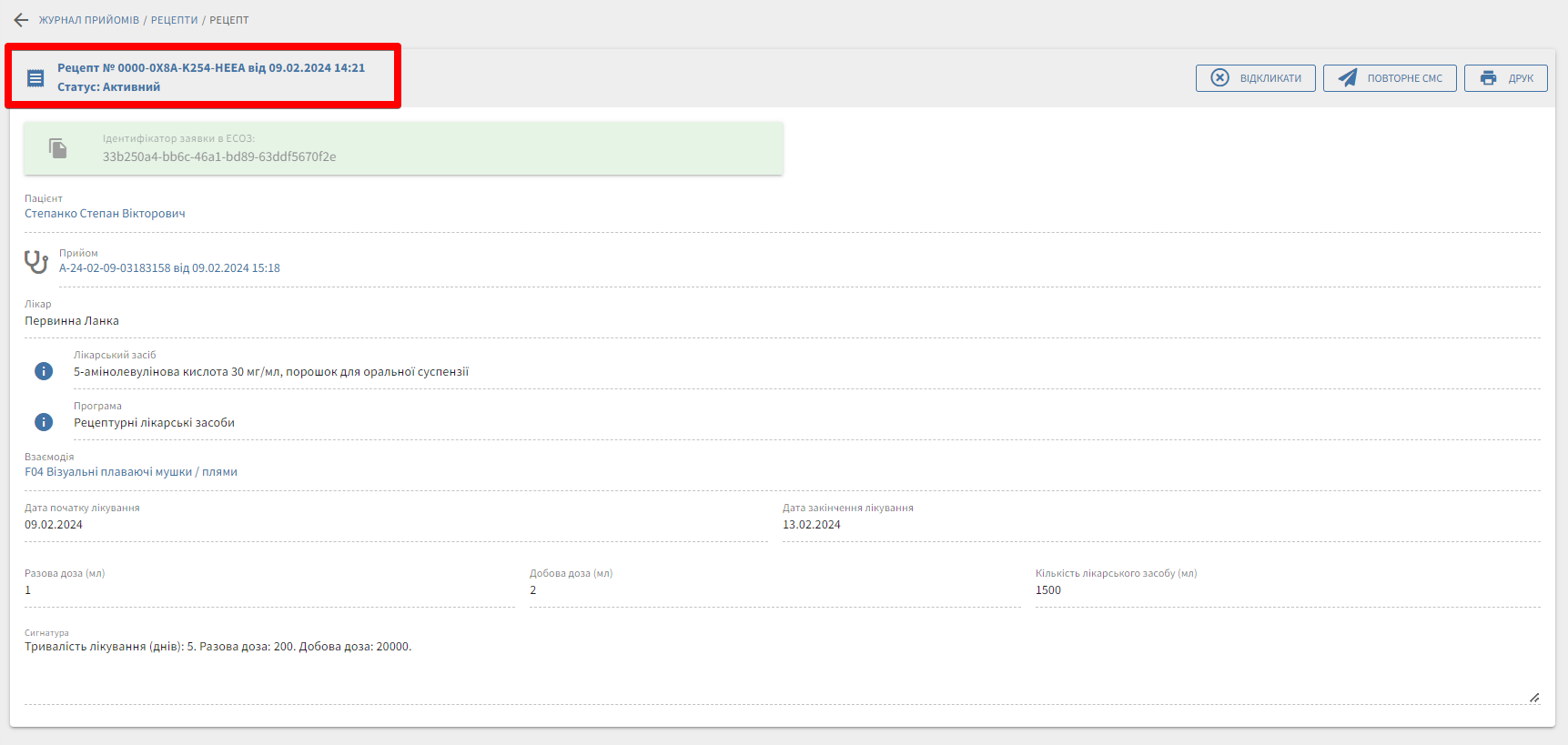Open patient Степанко Степан Вікторович link
This screenshot has height=745, width=1568.
tap(105, 214)
